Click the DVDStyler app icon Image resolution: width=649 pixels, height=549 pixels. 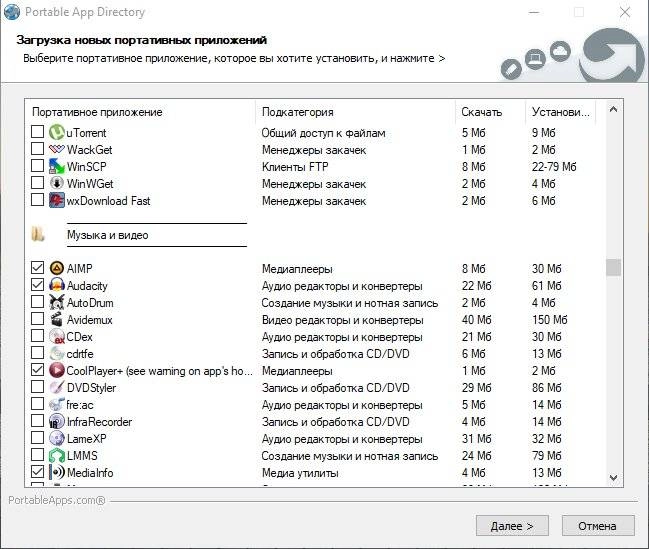point(57,387)
